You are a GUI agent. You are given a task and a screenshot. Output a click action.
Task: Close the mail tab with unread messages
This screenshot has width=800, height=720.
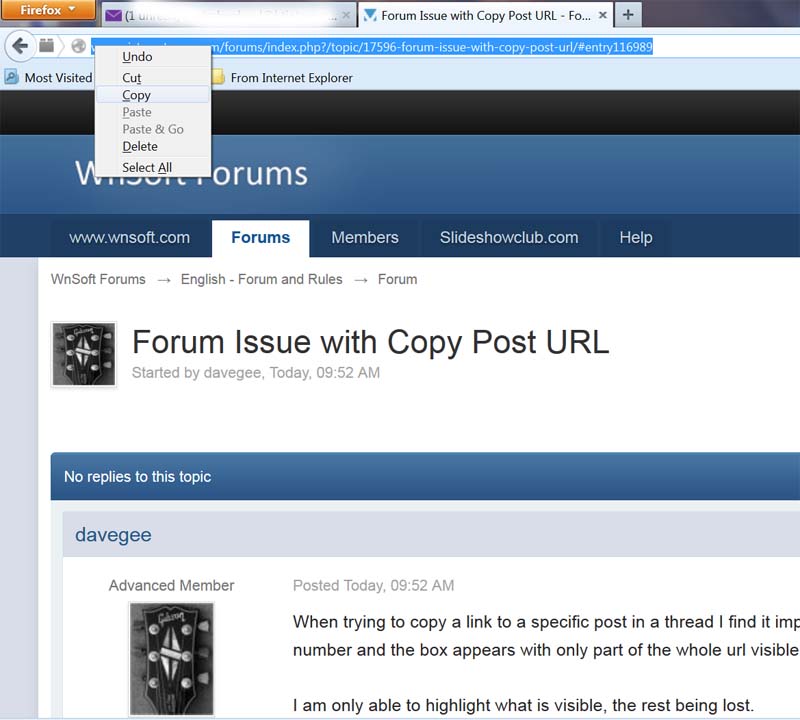[346, 15]
